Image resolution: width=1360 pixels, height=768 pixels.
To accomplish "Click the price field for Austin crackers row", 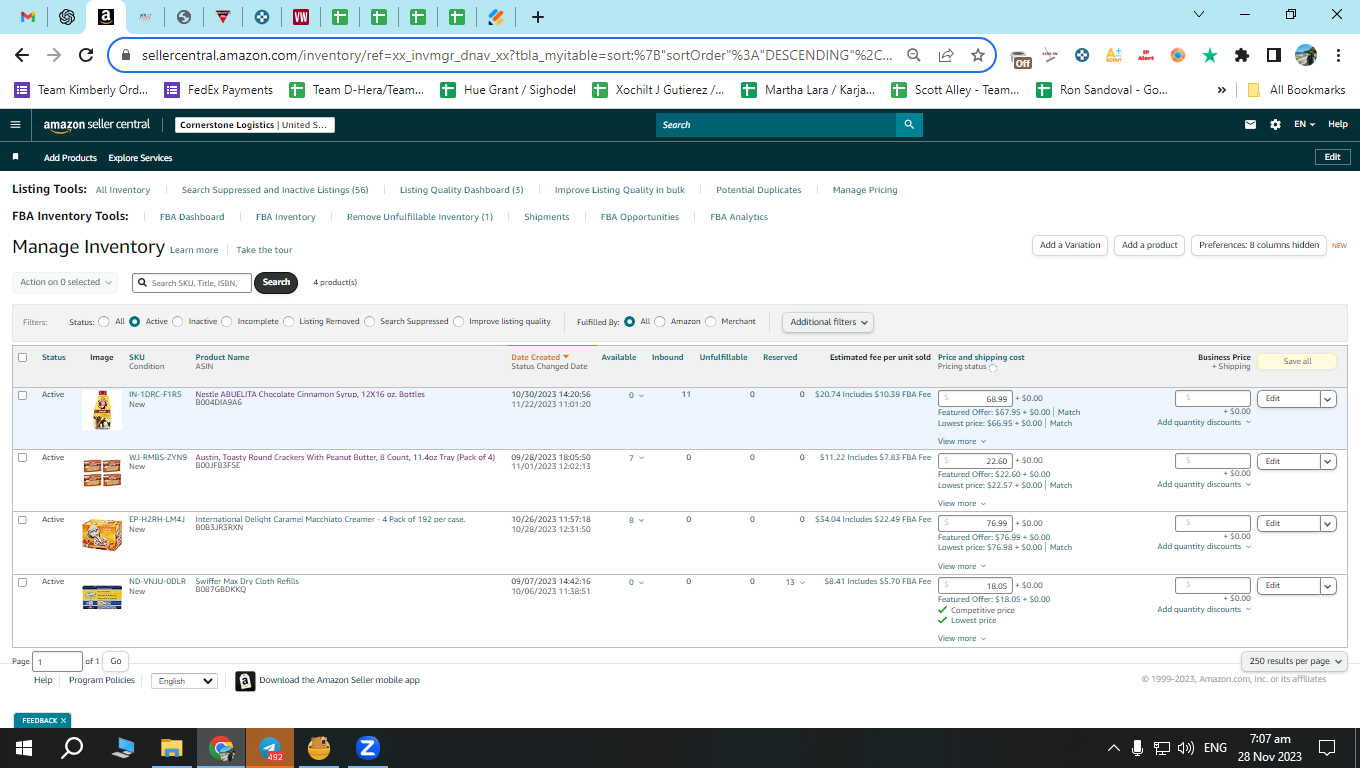I will (975, 461).
